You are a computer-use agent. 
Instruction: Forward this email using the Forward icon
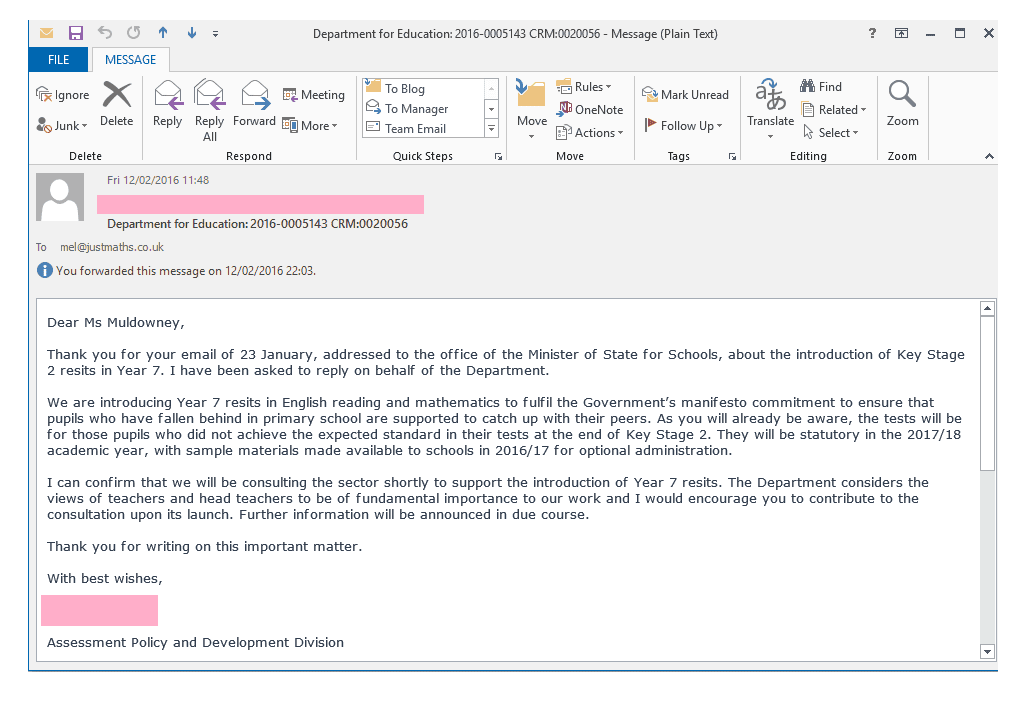coord(255,95)
